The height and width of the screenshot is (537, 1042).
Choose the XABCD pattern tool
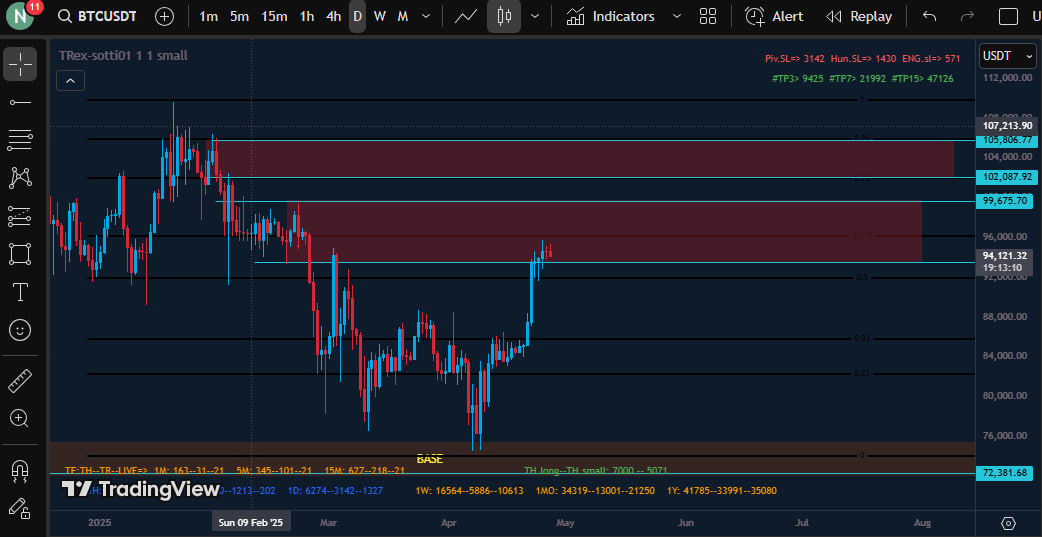[x=20, y=177]
